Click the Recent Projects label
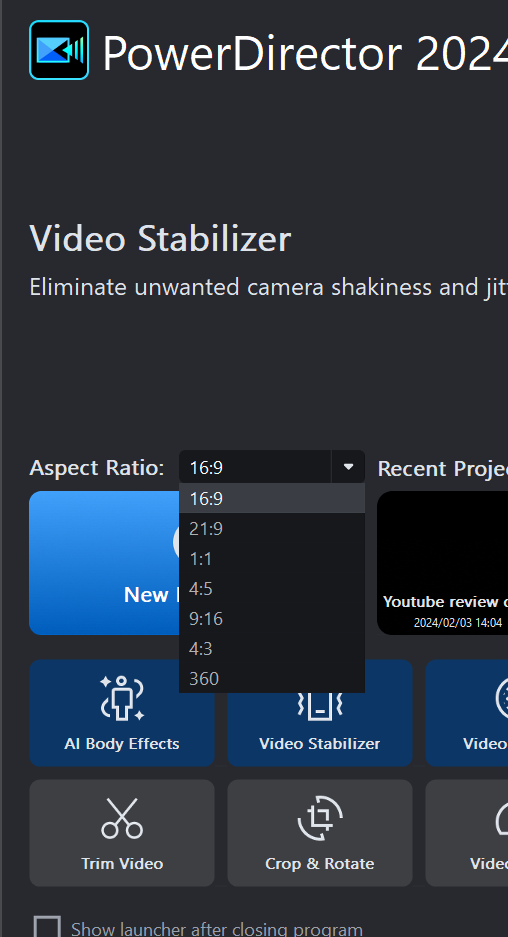Viewport: 508px width, 937px height. [443, 468]
